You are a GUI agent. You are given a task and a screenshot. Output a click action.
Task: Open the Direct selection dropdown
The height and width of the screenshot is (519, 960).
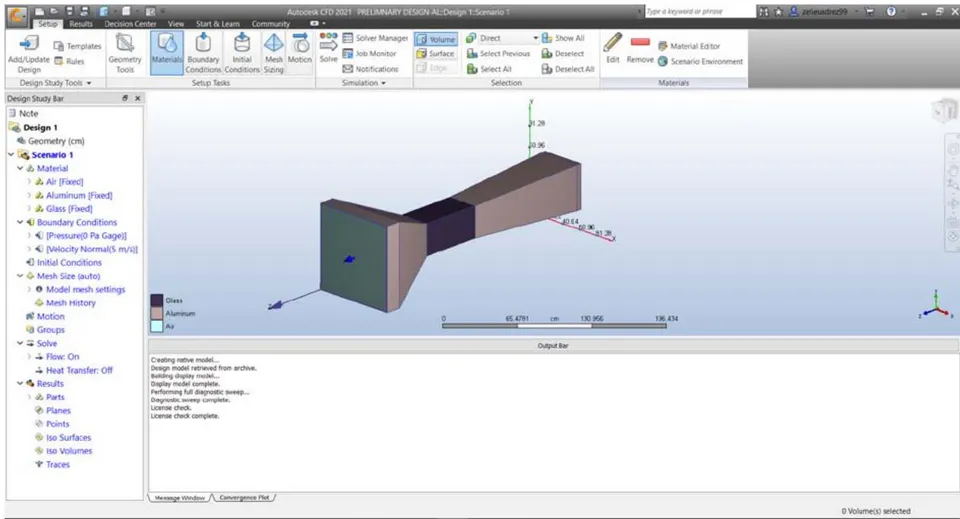pyautogui.click(x=535, y=38)
